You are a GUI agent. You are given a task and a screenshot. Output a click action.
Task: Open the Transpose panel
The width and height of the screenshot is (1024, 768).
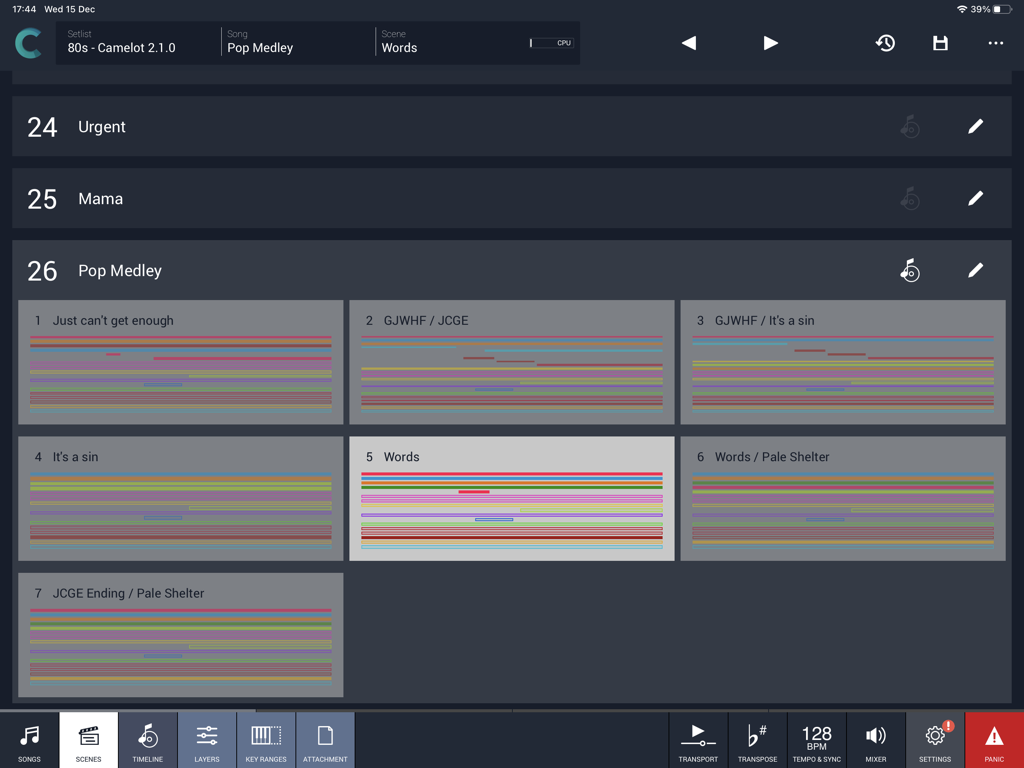click(757, 739)
